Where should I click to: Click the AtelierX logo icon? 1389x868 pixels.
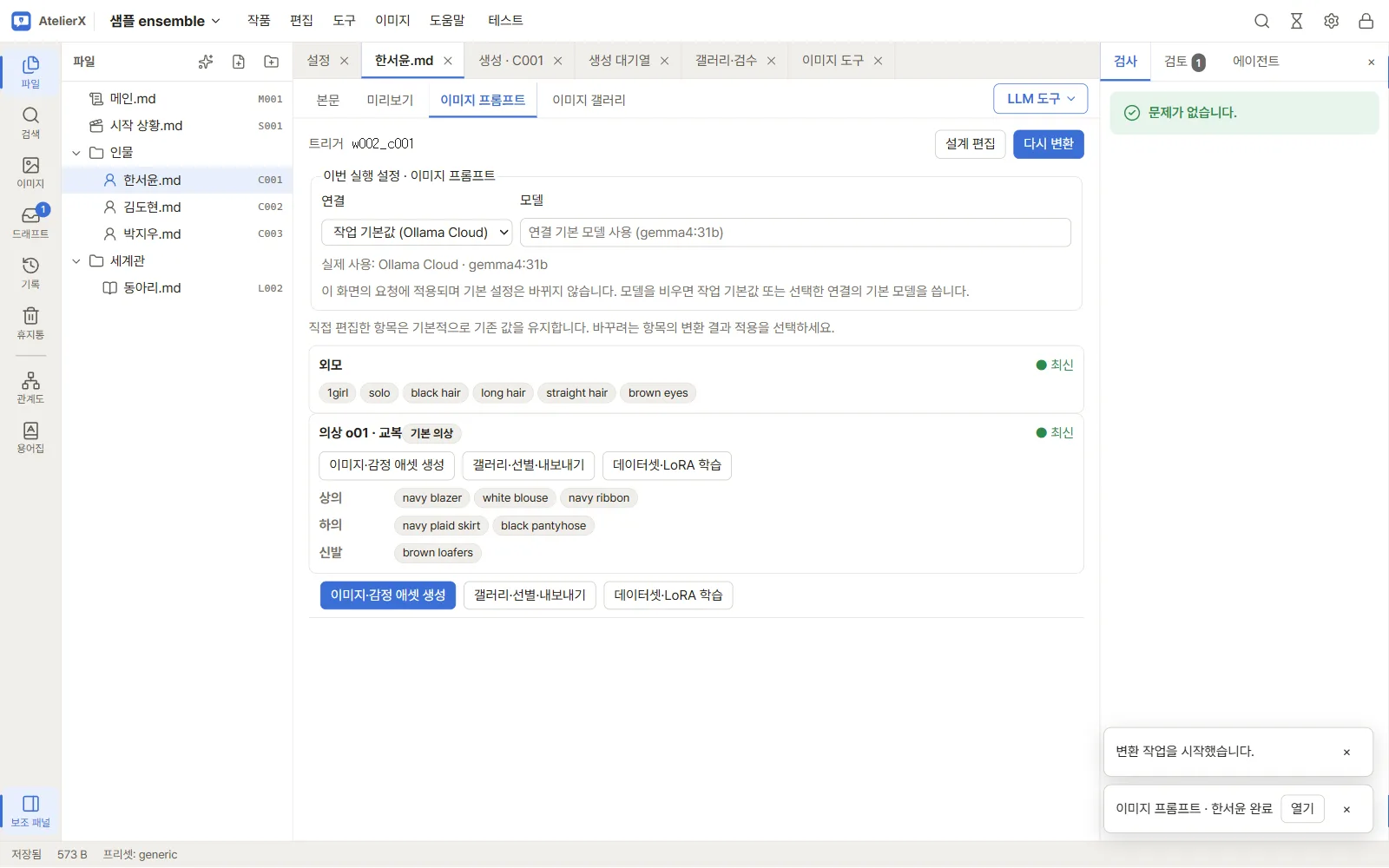pos(22,21)
